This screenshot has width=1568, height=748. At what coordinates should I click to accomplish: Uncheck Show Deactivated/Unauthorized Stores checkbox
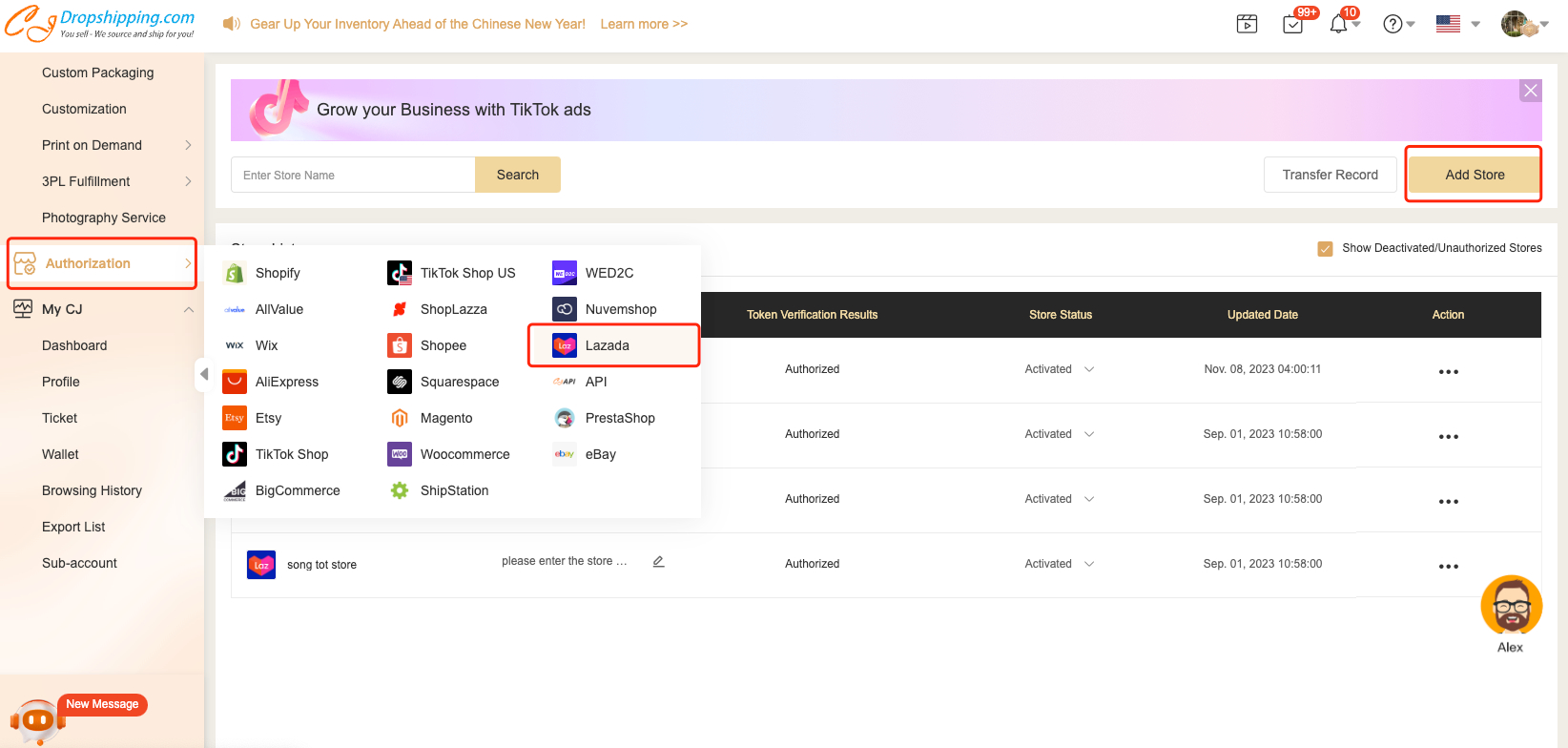click(1325, 248)
